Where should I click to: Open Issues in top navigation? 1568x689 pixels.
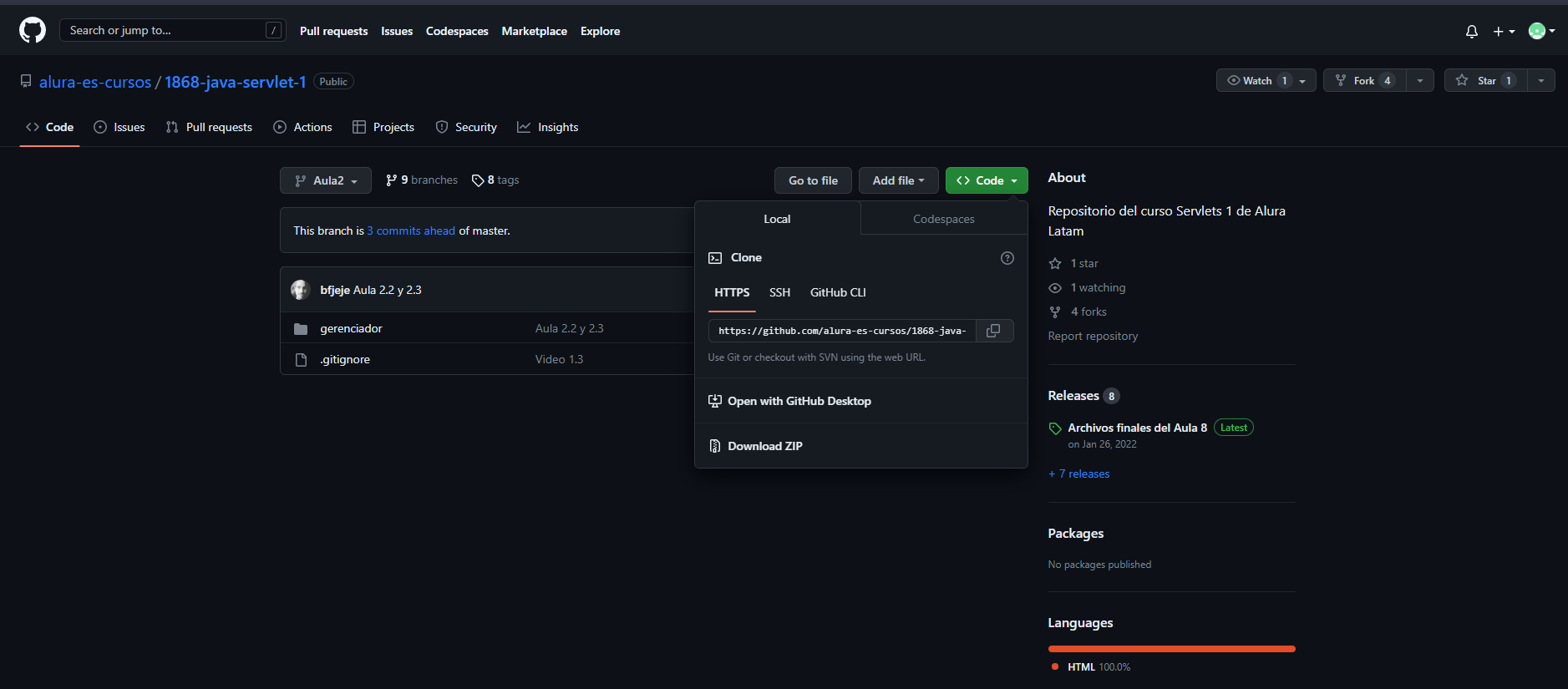397,31
